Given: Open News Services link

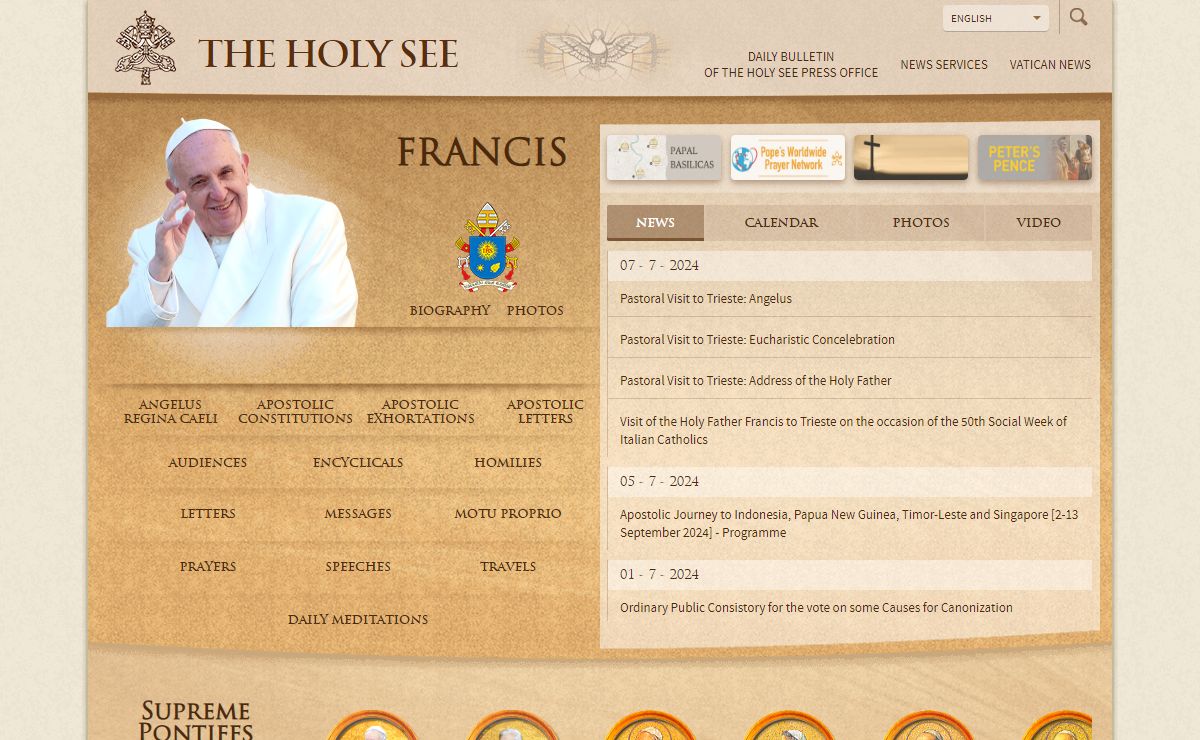Looking at the screenshot, I should pos(944,65).
